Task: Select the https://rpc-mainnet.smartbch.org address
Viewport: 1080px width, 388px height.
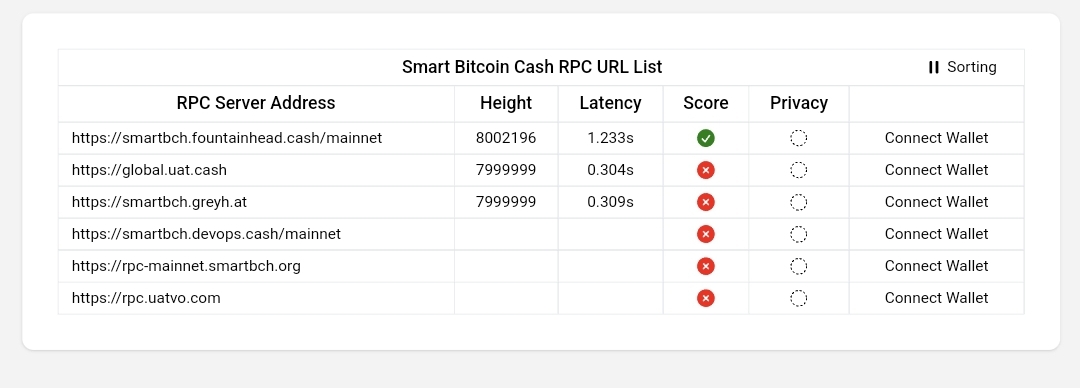Action: tap(186, 266)
